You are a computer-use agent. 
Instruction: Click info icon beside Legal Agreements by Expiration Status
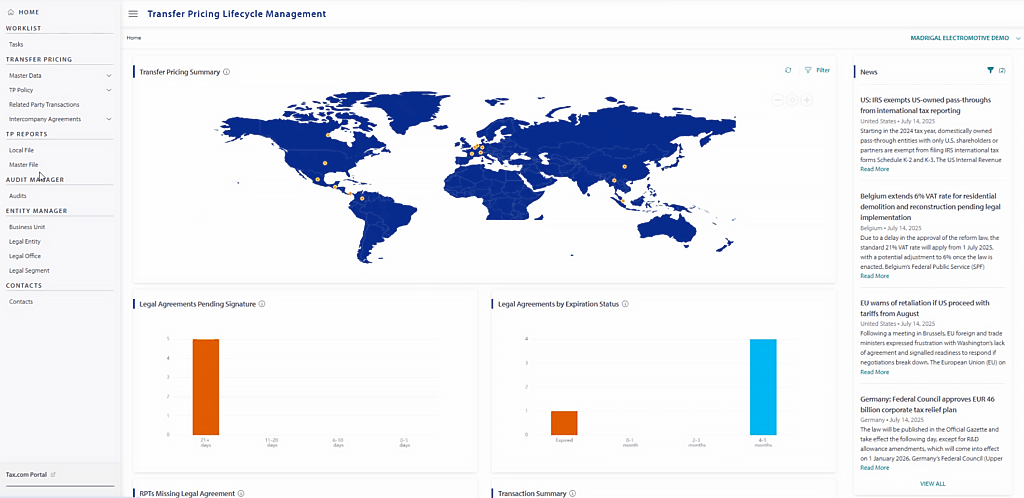pyautogui.click(x=625, y=303)
